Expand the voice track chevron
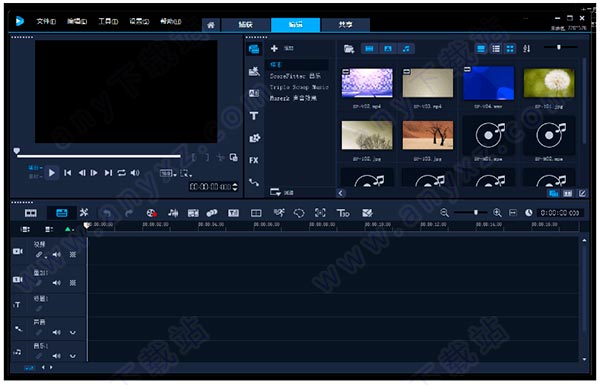Image resolution: width=600 pixels, height=385 pixels. coord(73,333)
